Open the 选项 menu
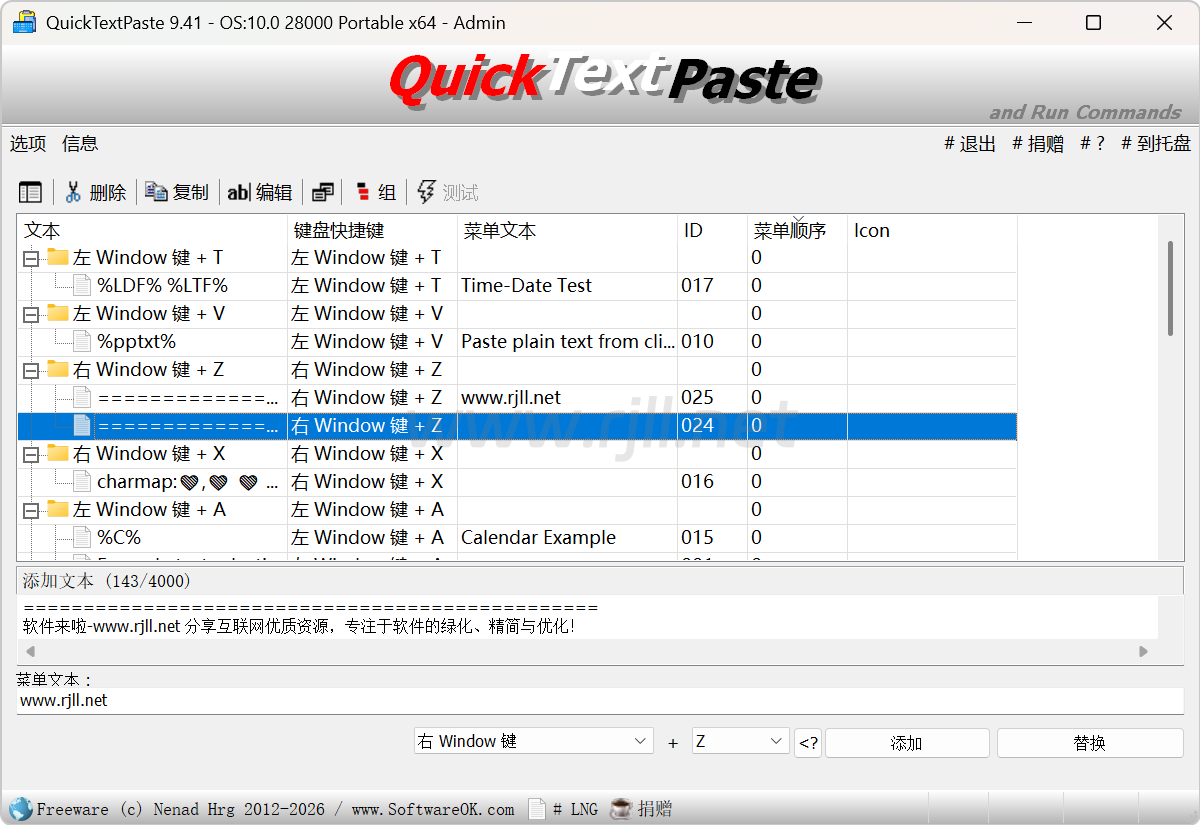 (x=28, y=144)
